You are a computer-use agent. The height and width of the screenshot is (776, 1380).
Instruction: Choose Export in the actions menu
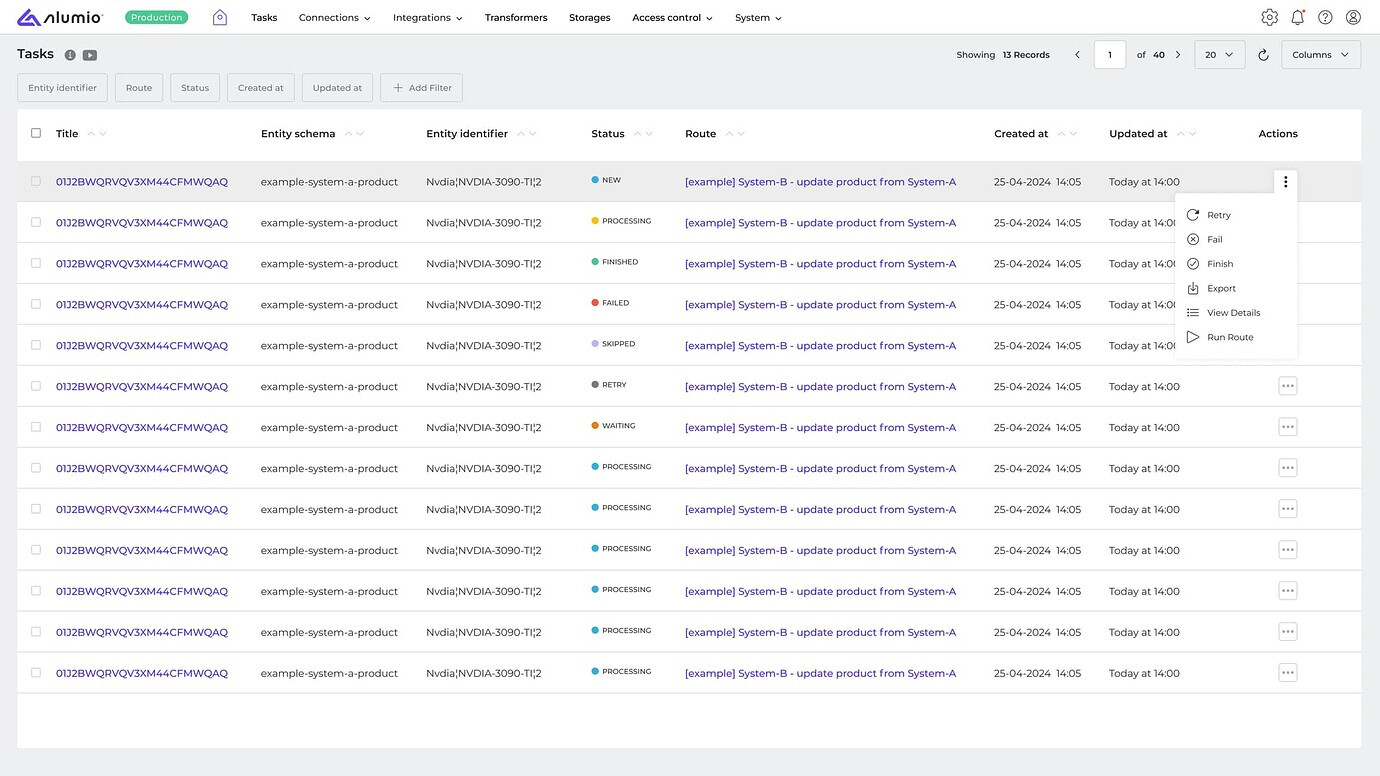(x=1221, y=288)
